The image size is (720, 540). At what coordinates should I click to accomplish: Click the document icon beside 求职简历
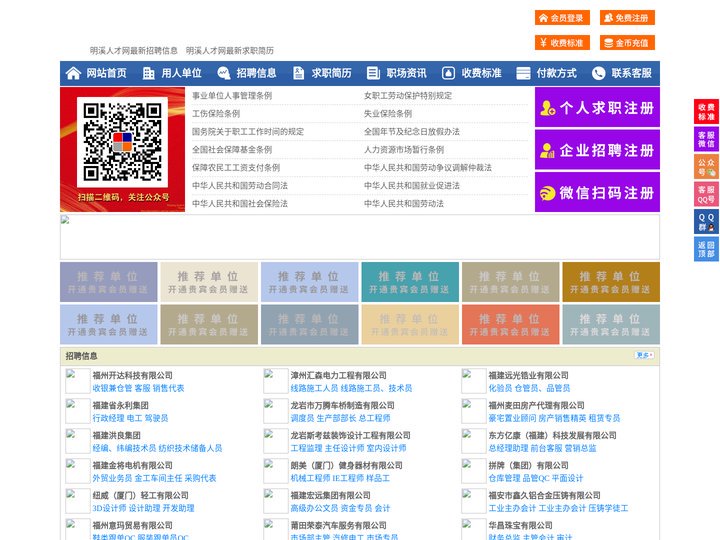tap(298, 73)
